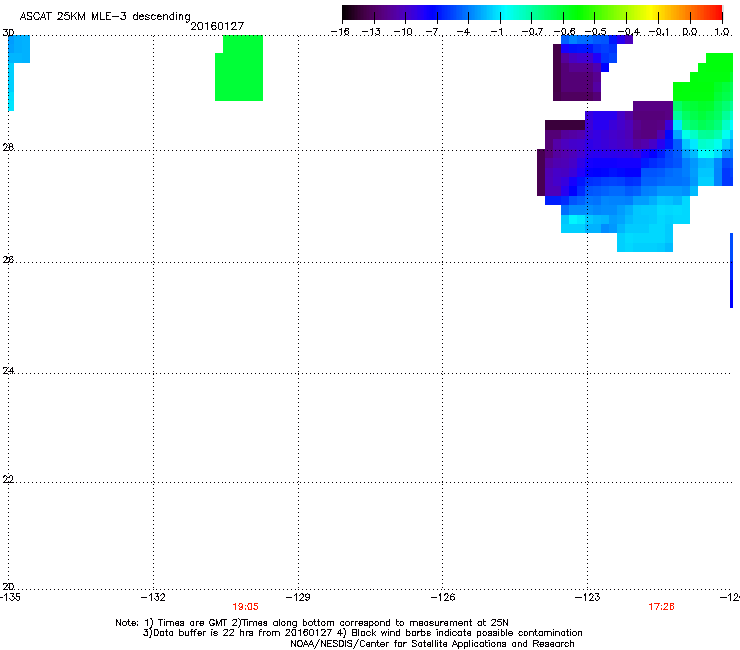Click the red time stamp '19:05'
Viewport: 740px width, 650px height.
click(245, 607)
